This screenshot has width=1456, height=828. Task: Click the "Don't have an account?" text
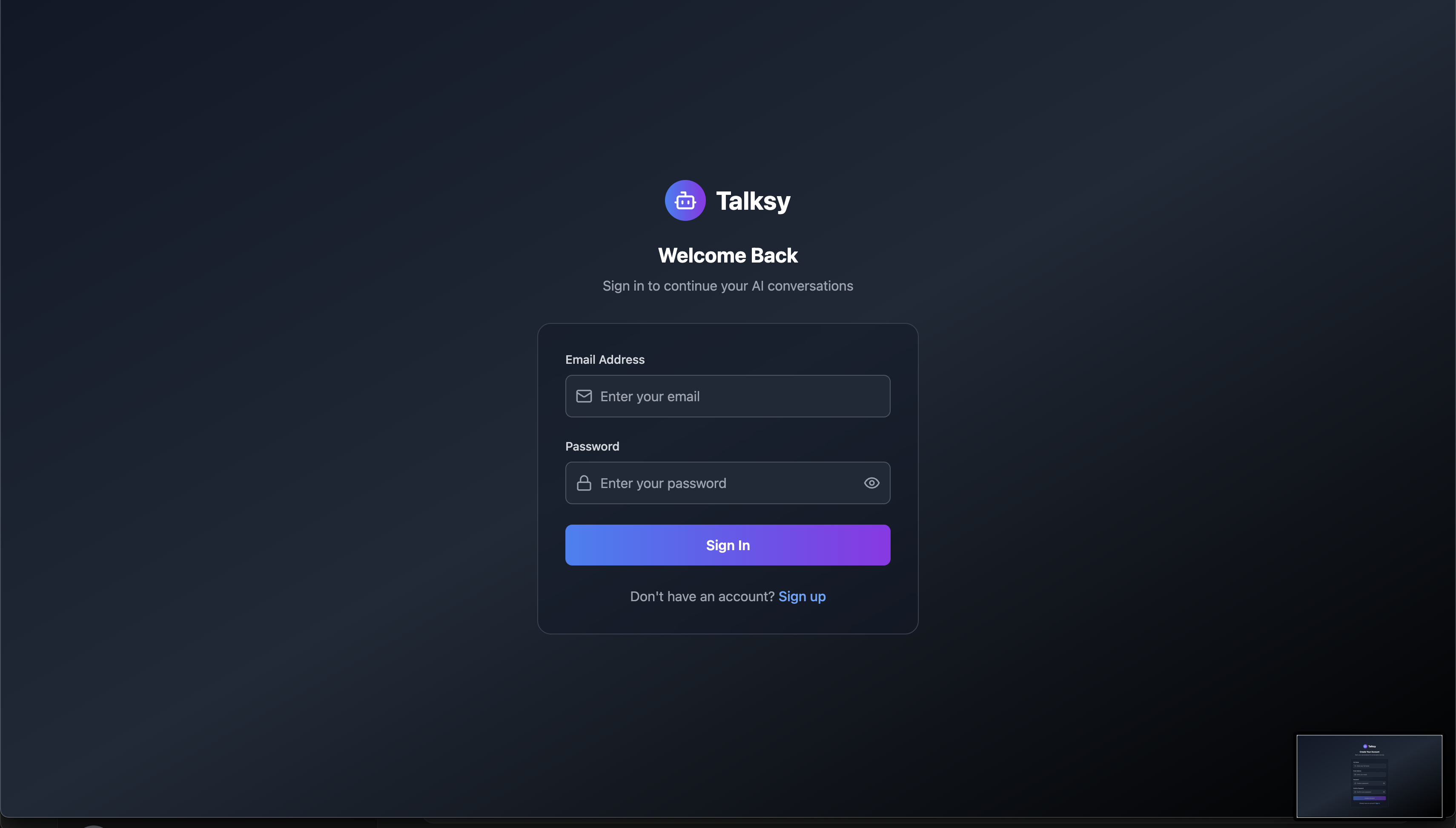pos(702,597)
